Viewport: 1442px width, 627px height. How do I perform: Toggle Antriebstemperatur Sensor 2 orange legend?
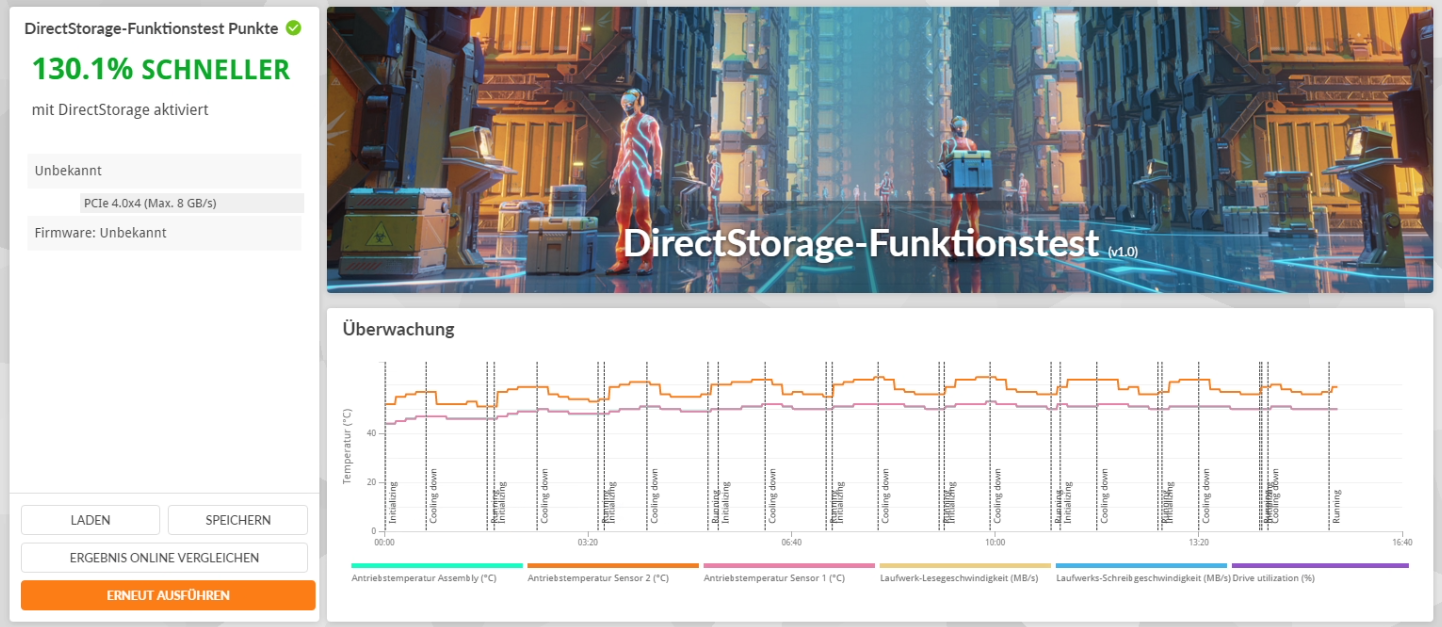pos(613,566)
